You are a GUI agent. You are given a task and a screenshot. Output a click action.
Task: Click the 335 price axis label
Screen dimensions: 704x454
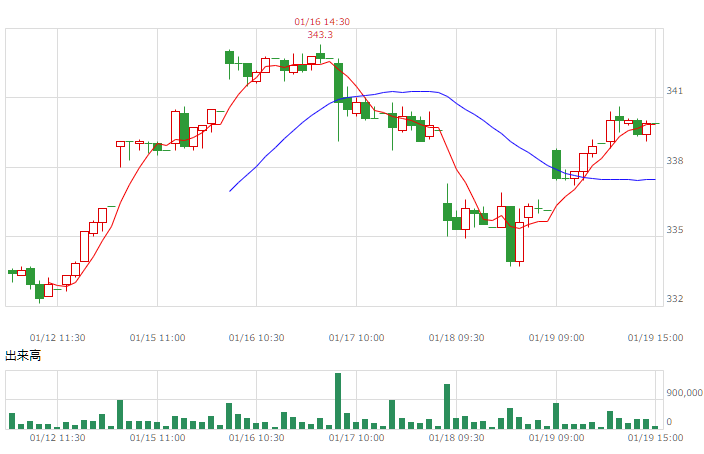point(674,230)
